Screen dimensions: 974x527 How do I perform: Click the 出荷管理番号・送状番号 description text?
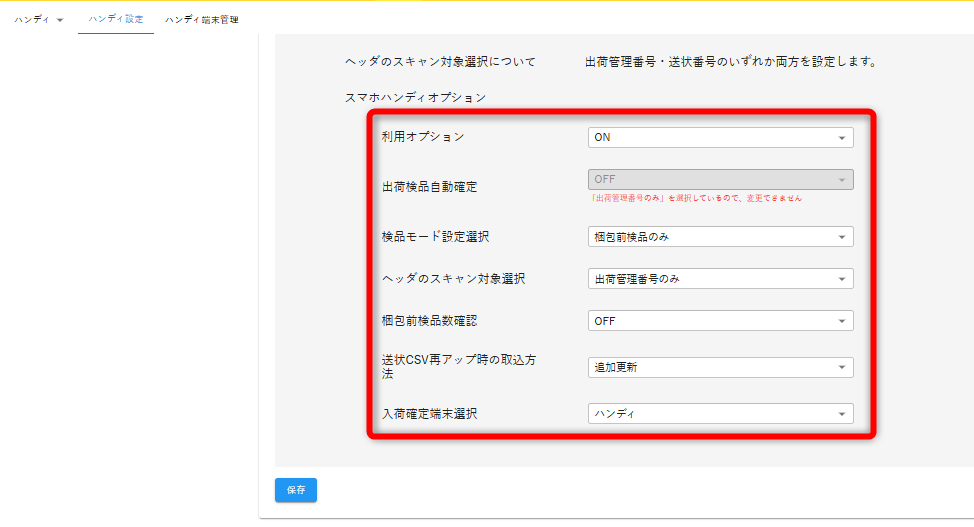pyautogui.click(x=731, y=62)
